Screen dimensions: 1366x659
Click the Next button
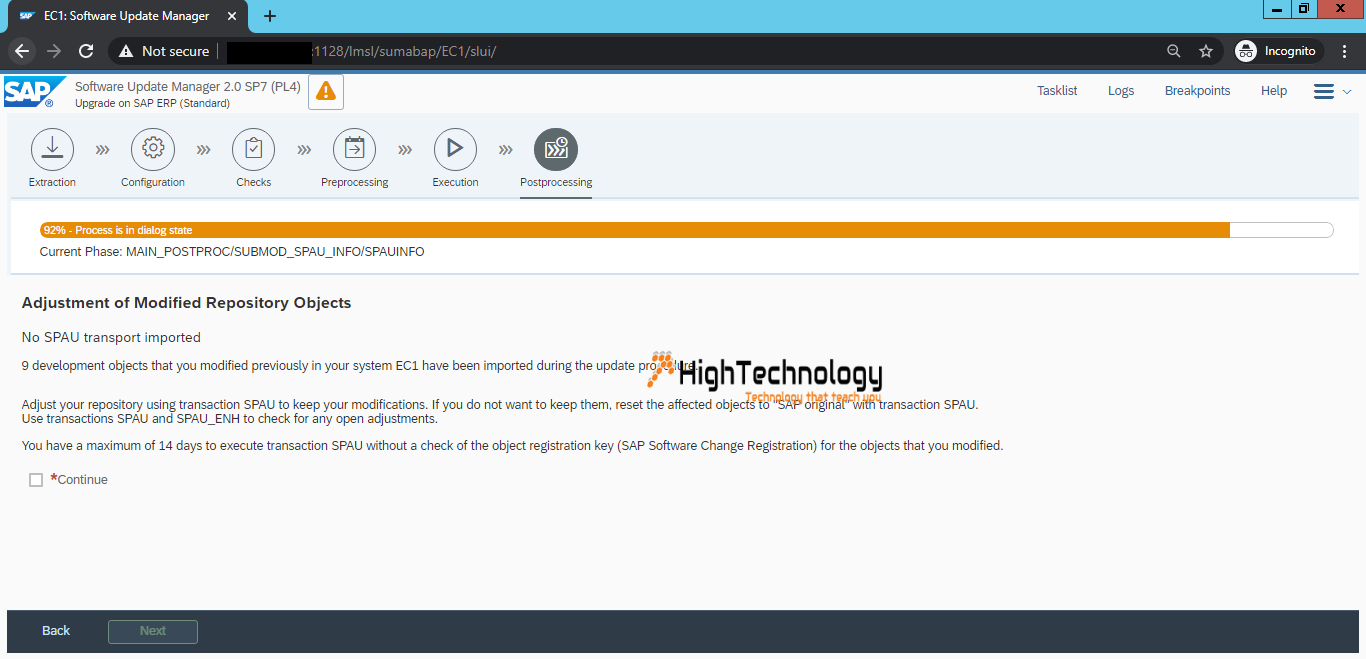click(153, 631)
